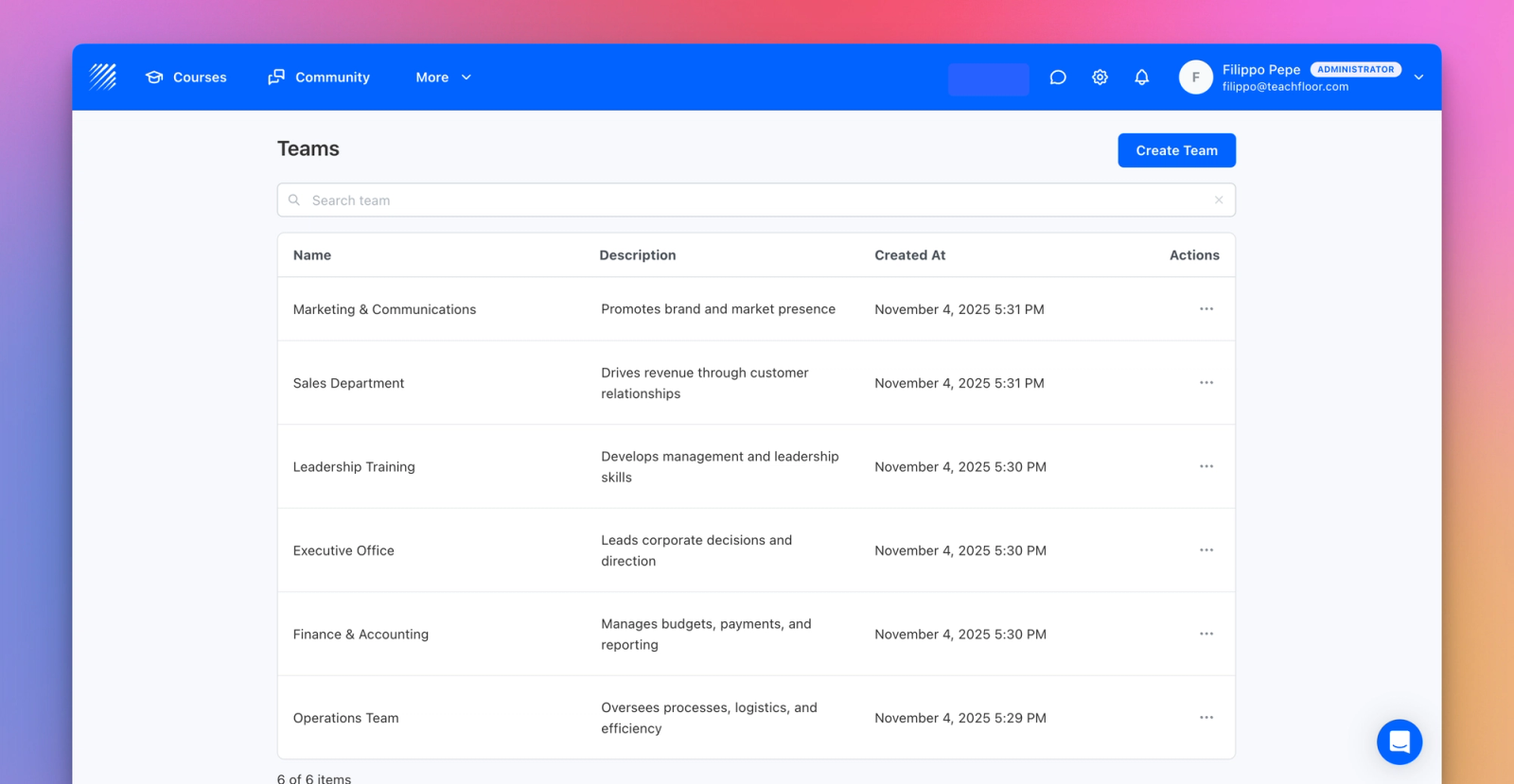This screenshot has height=784, width=1514.
Task: Open actions menu for Leadership Training
Action: pos(1206,466)
